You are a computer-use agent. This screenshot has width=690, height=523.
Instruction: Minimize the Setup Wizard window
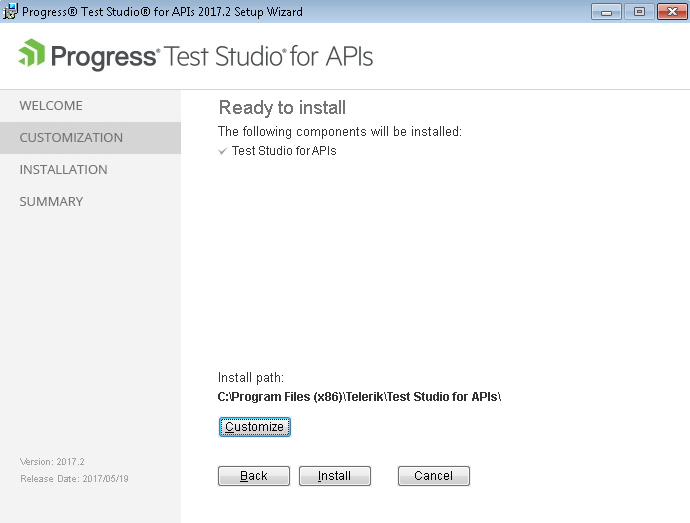[606, 12]
